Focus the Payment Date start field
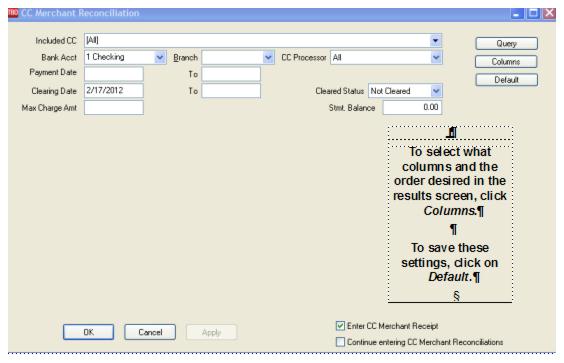 click(114, 74)
